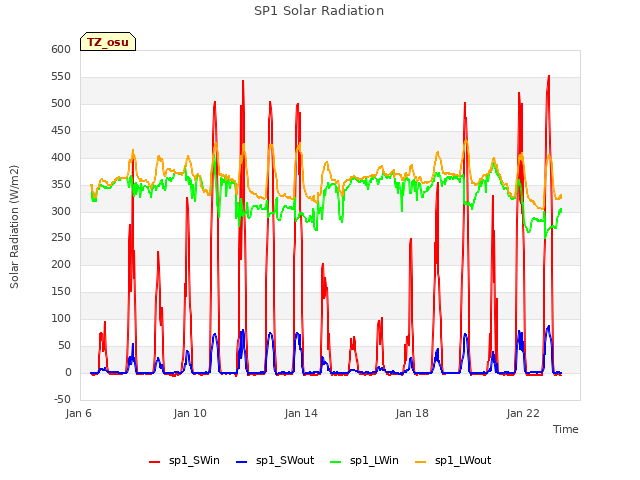Click the 550 y-axis tick label
The image size is (640, 480).
tap(61, 76)
